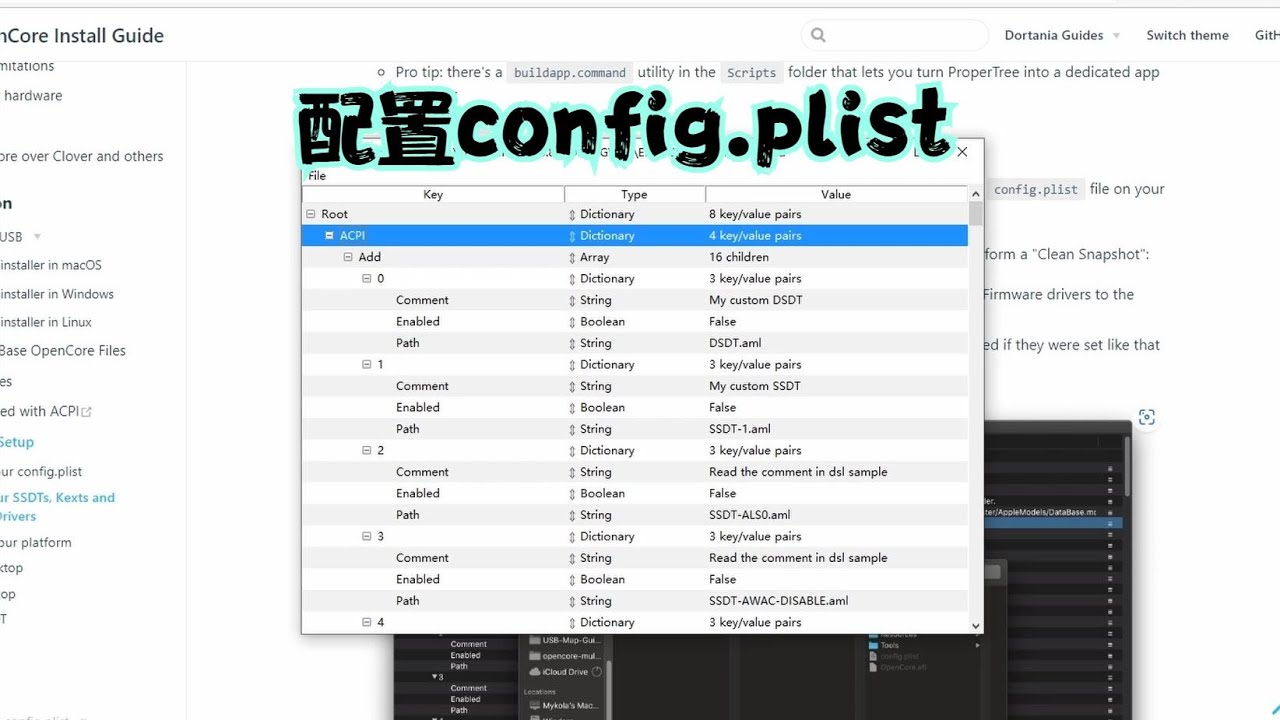Open 'installer in Windows' sidebar link
1280x720 pixels.
pyautogui.click(x=57, y=294)
